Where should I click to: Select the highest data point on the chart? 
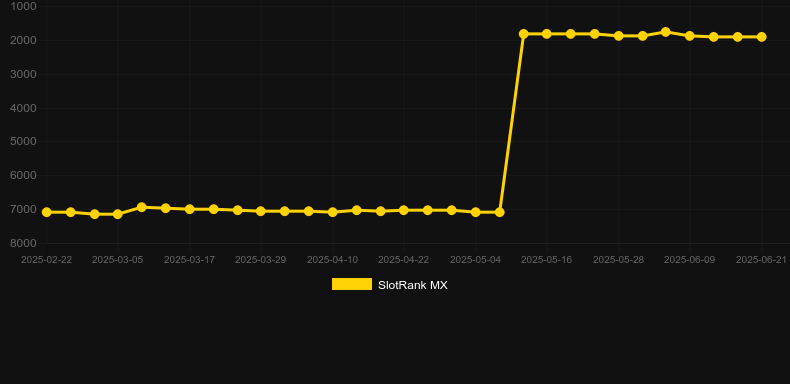[666, 32]
